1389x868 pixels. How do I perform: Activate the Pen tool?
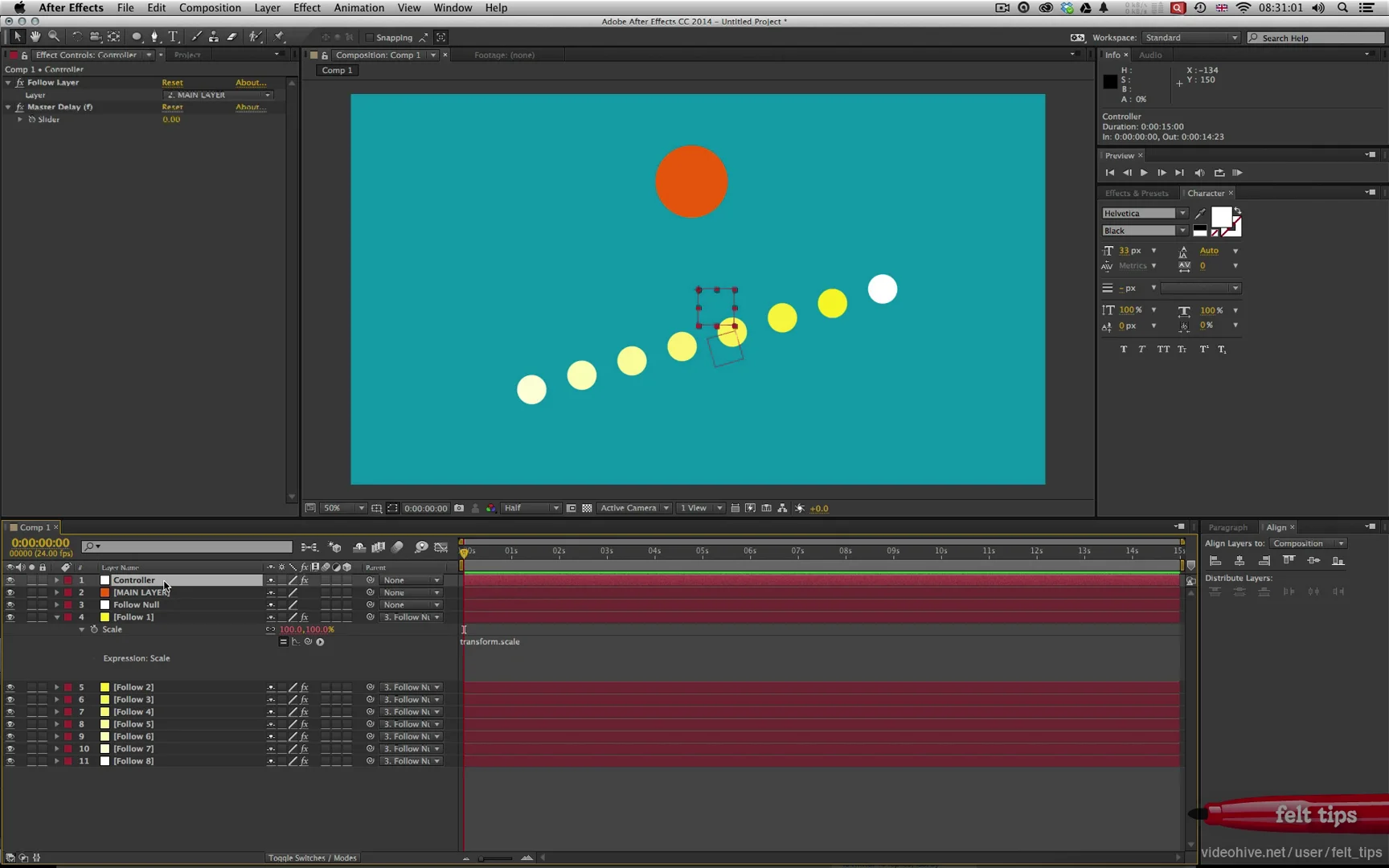(155, 36)
